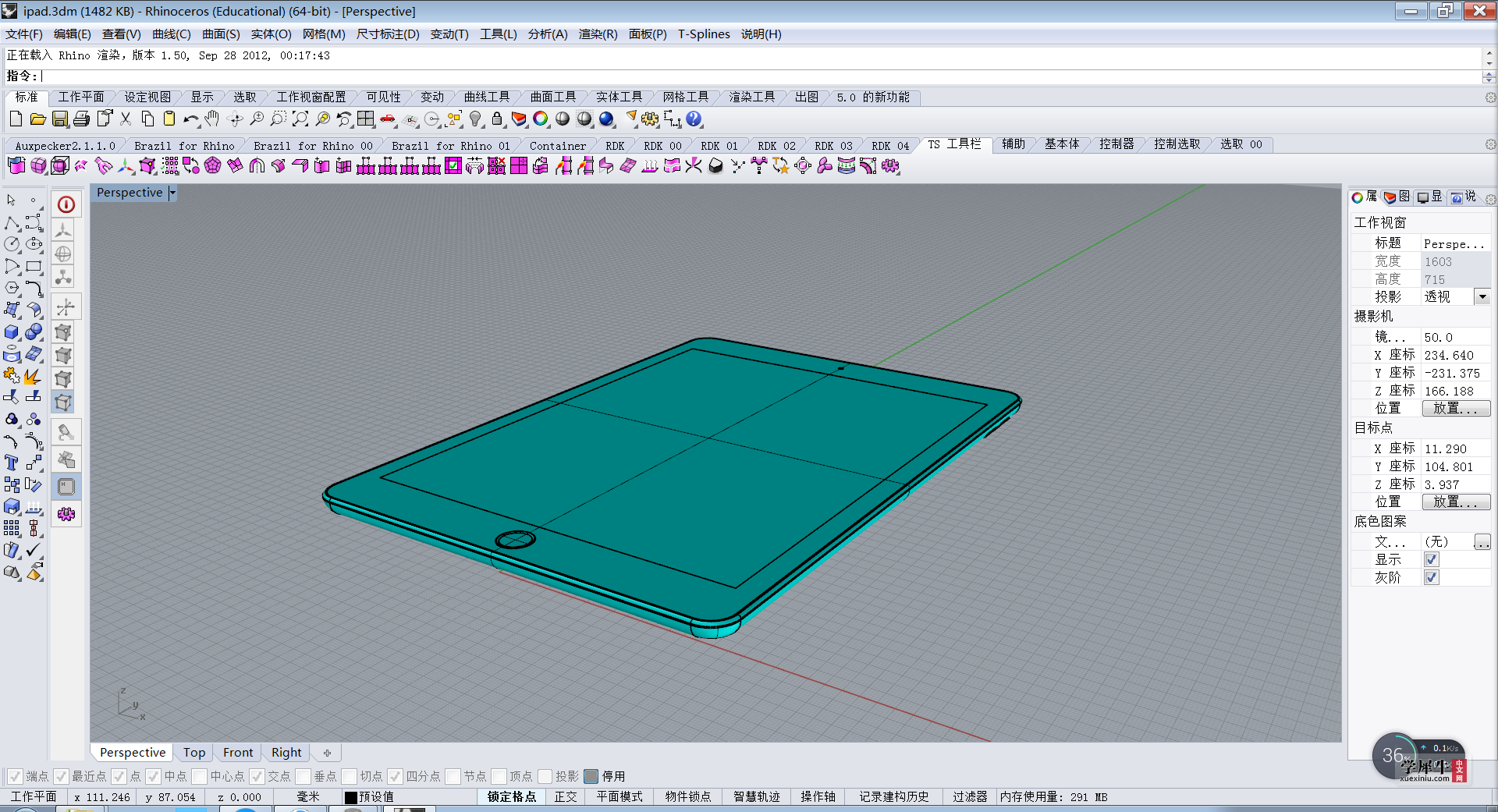The height and width of the screenshot is (812, 1498).
Task: Click the New file icon
Action: pyautogui.click(x=16, y=119)
